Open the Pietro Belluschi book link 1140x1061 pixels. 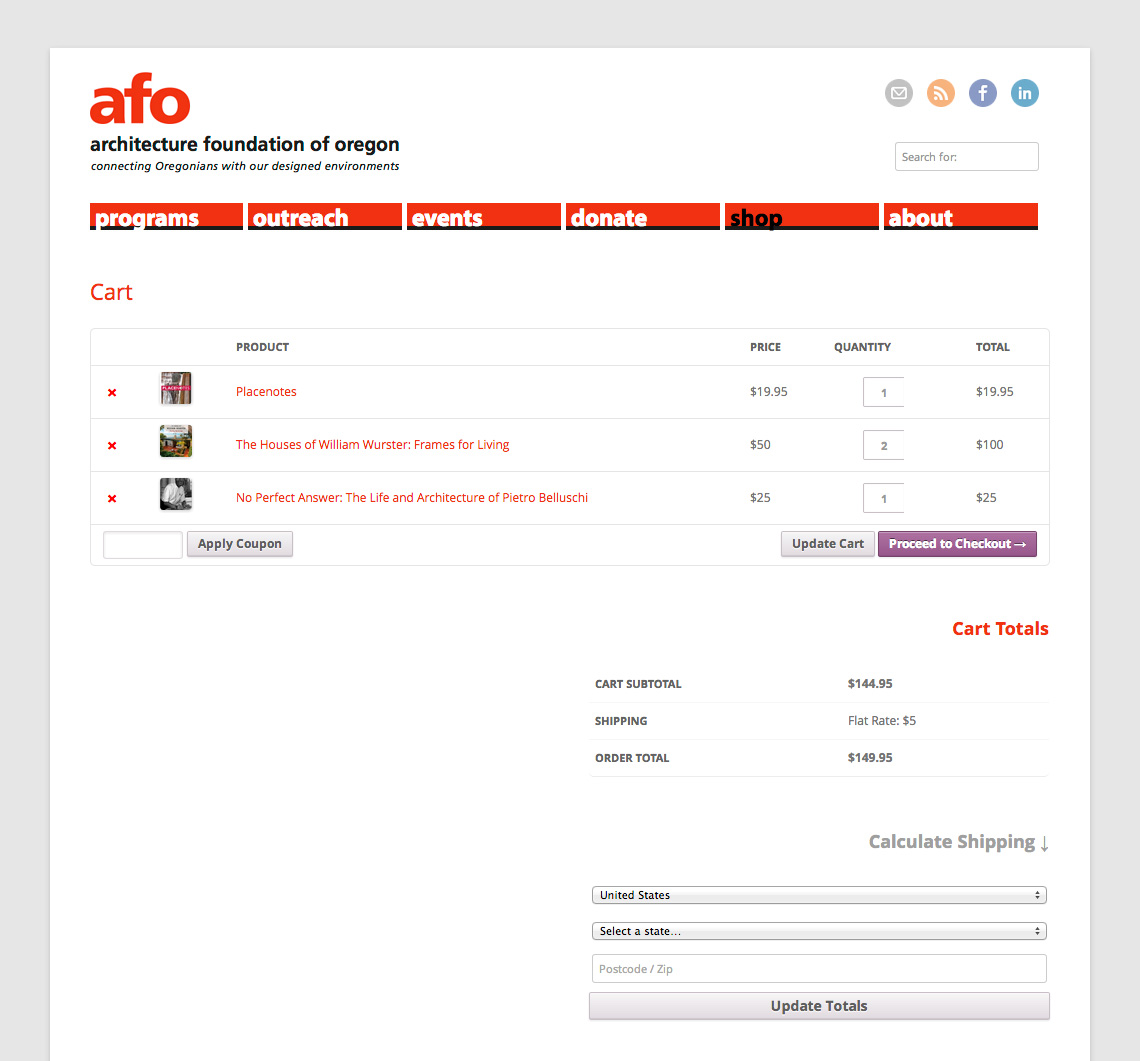[x=411, y=498]
